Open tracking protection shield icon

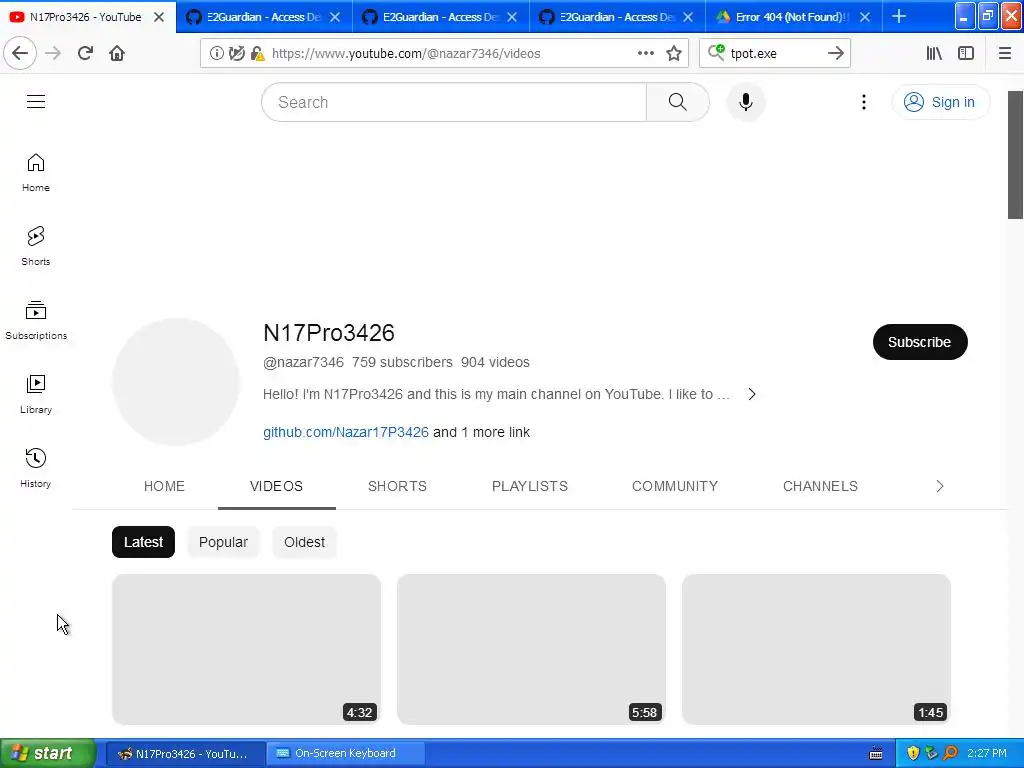[236, 54]
